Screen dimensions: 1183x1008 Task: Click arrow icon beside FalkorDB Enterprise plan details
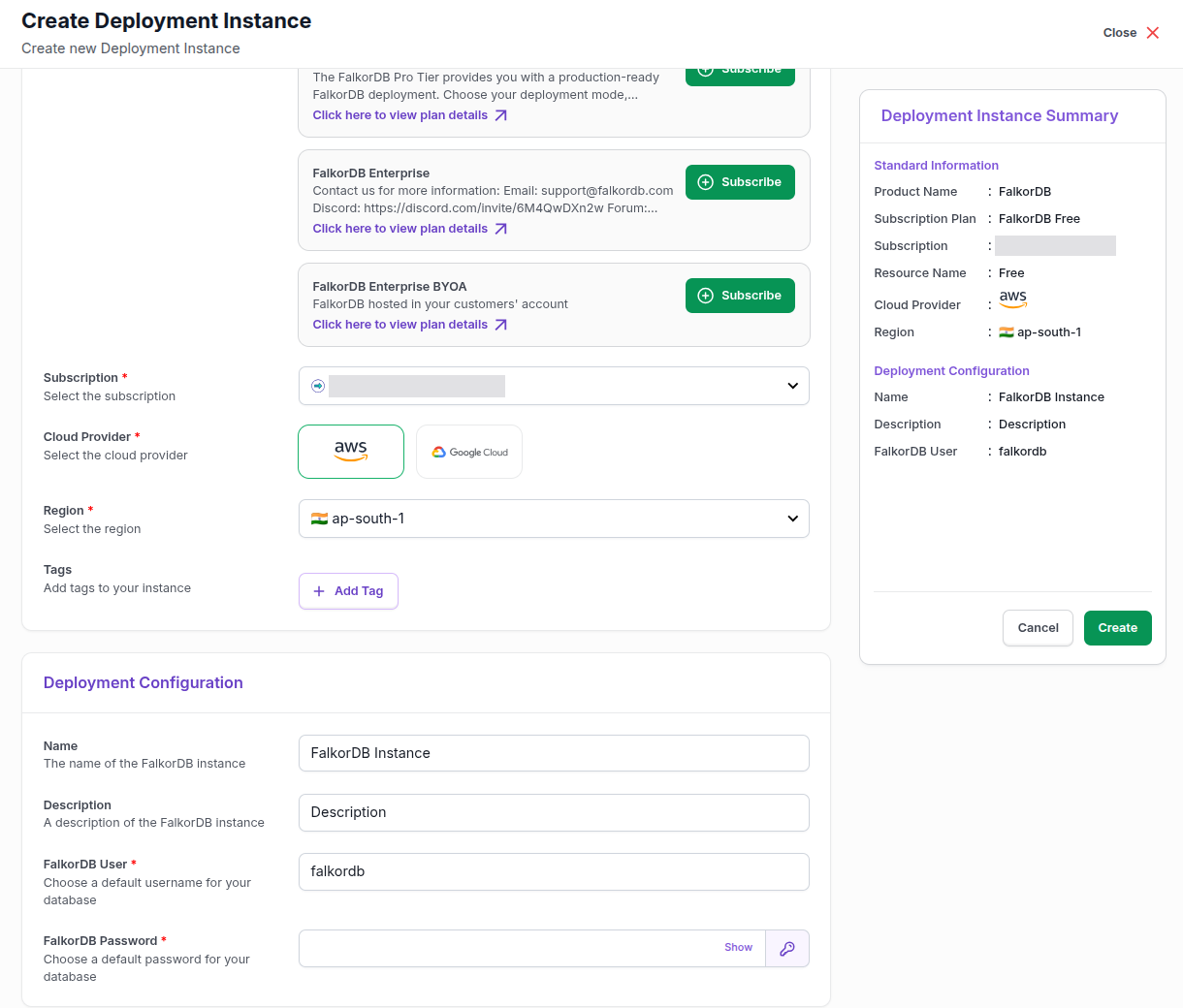pyautogui.click(x=500, y=229)
